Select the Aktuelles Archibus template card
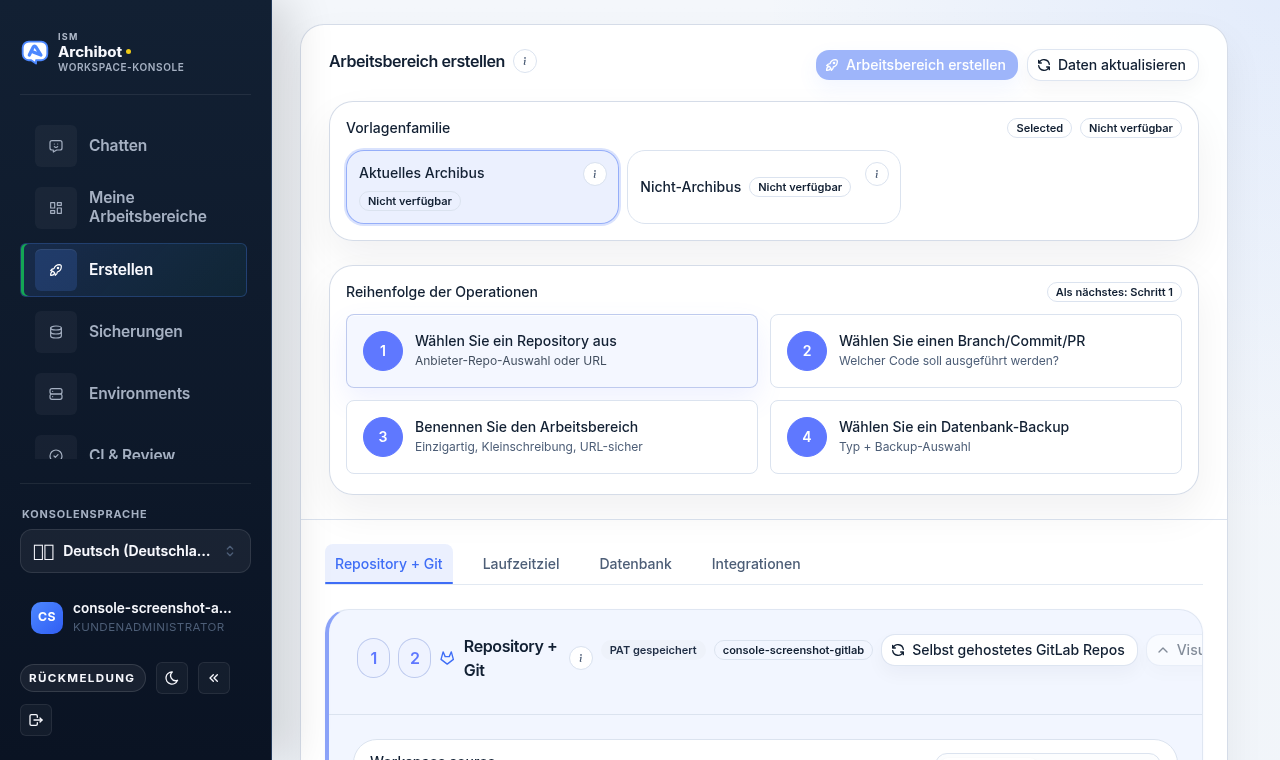This screenshot has width=1280, height=760. click(x=482, y=187)
